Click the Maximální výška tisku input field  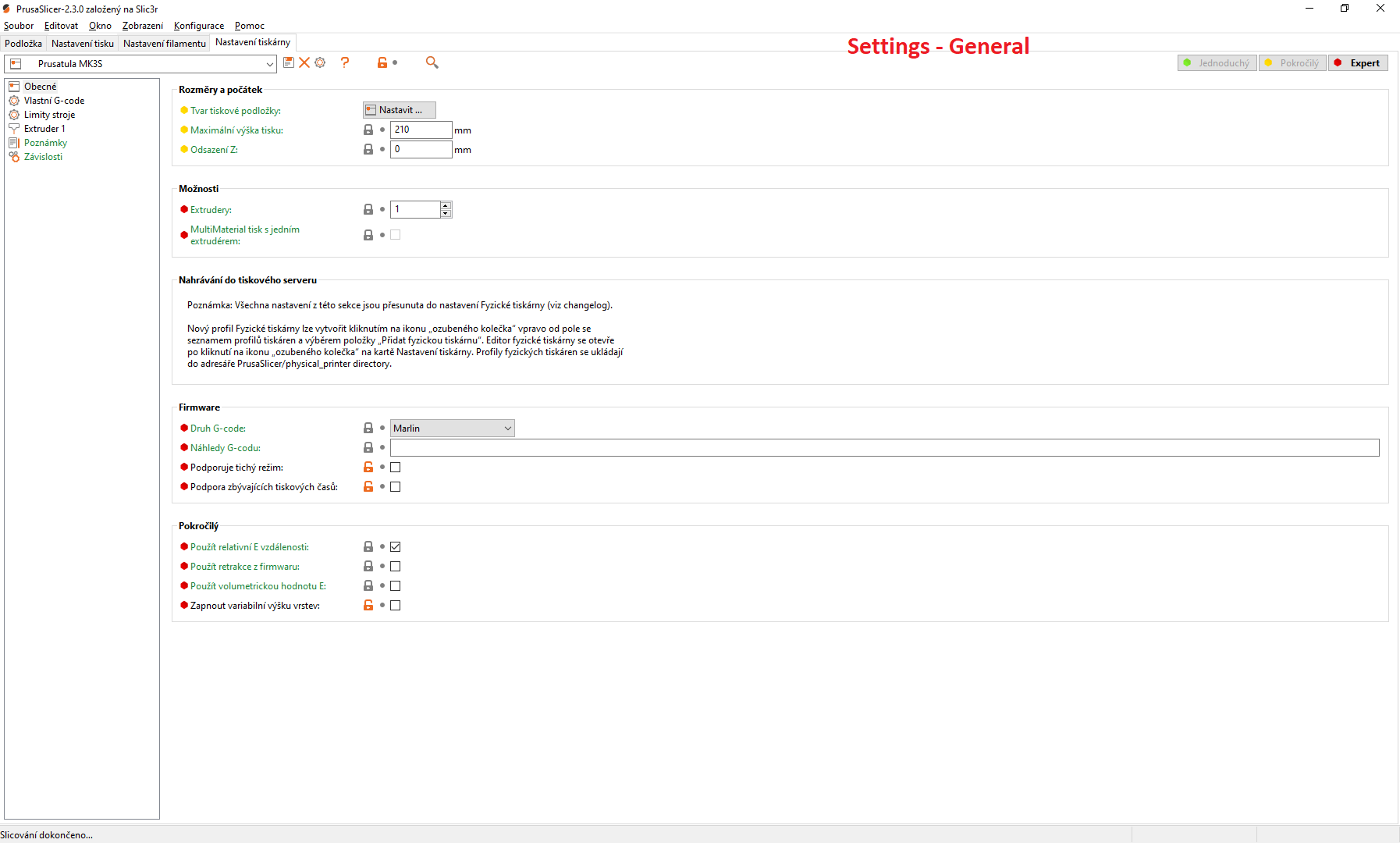pyautogui.click(x=420, y=130)
